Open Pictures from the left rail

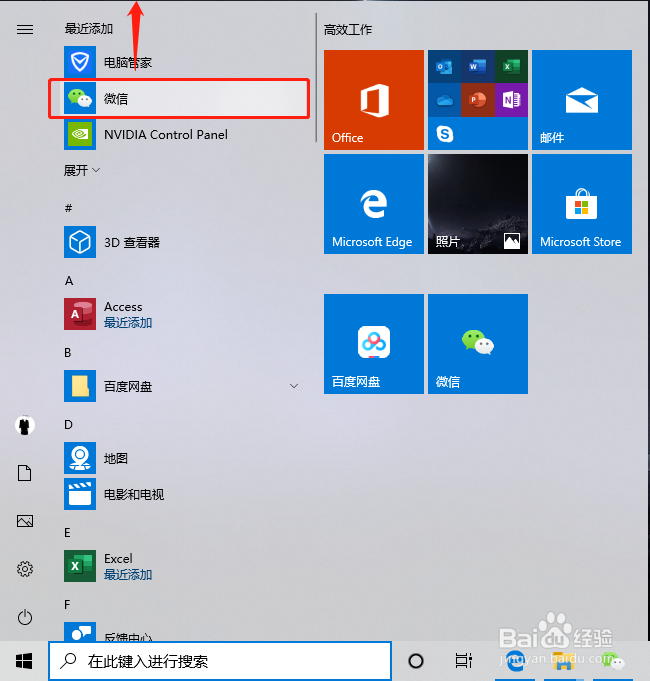pyautogui.click(x=25, y=521)
